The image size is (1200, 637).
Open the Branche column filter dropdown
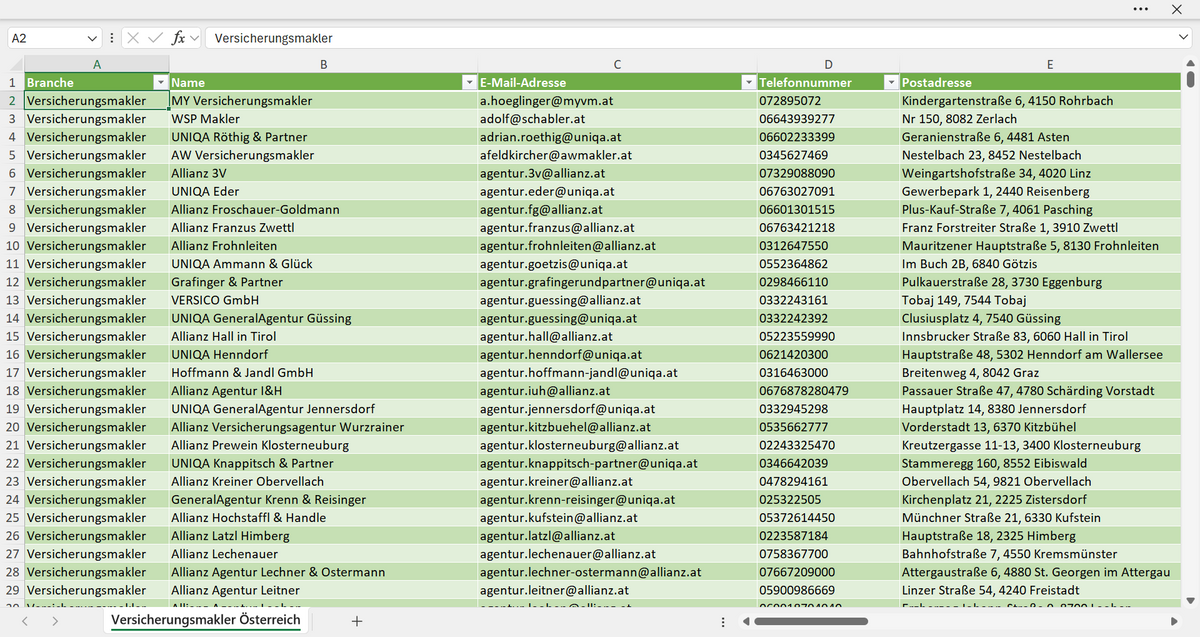[160, 82]
